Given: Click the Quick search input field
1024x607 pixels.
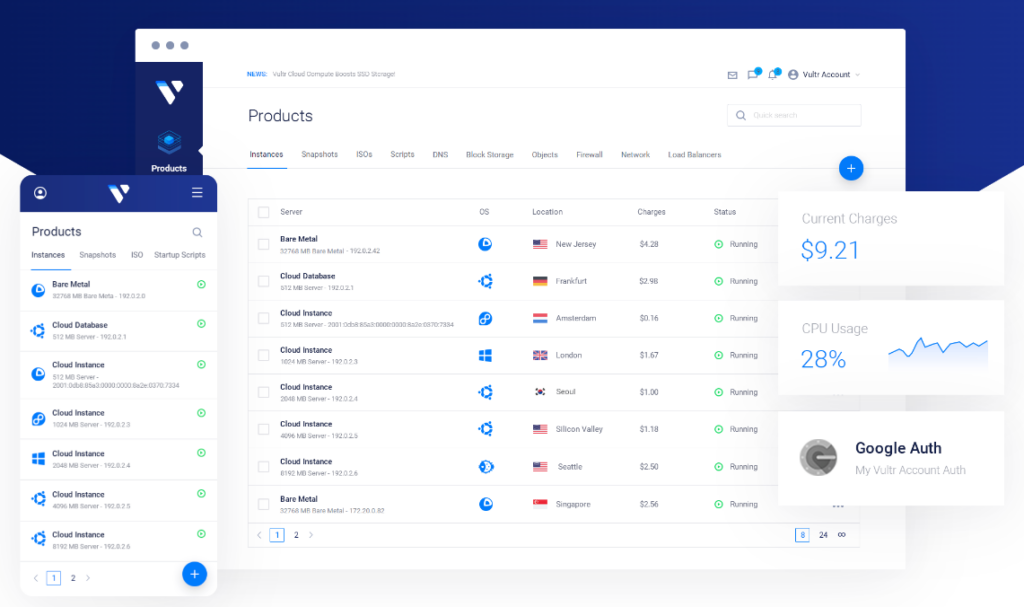Looking at the screenshot, I should tap(794, 115).
